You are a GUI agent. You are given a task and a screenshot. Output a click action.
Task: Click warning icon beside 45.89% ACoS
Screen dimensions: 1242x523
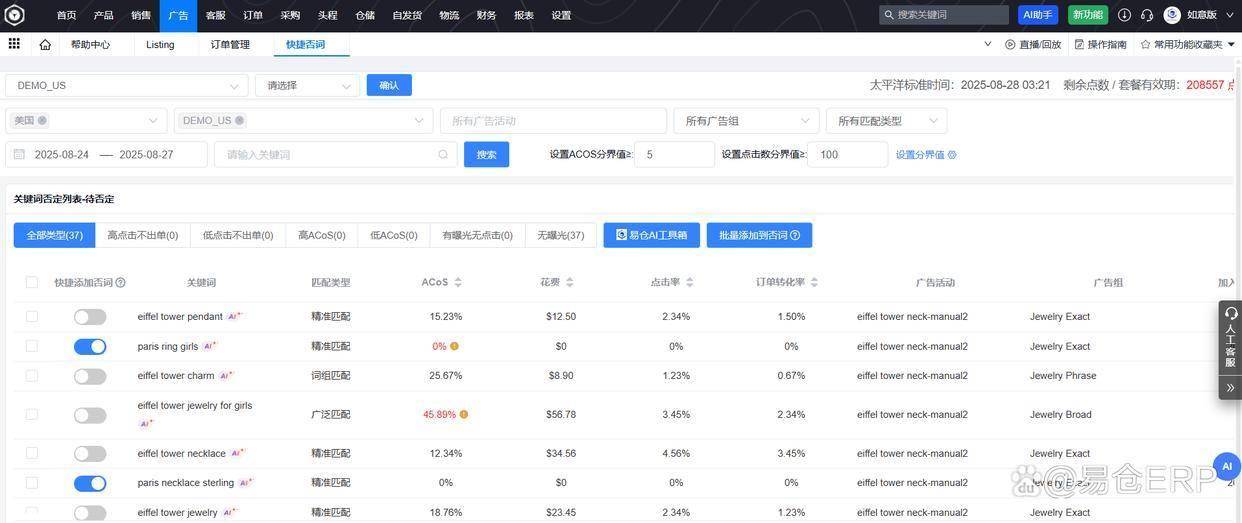pyautogui.click(x=463, y=414)
